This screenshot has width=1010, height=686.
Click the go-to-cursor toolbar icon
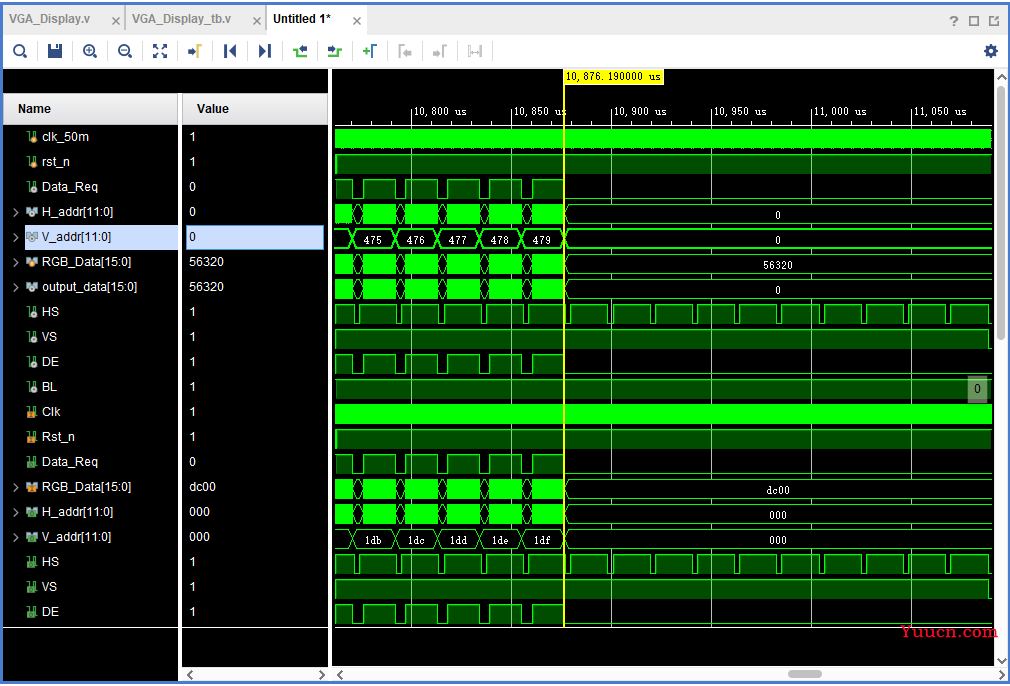[x=195, y=51]
